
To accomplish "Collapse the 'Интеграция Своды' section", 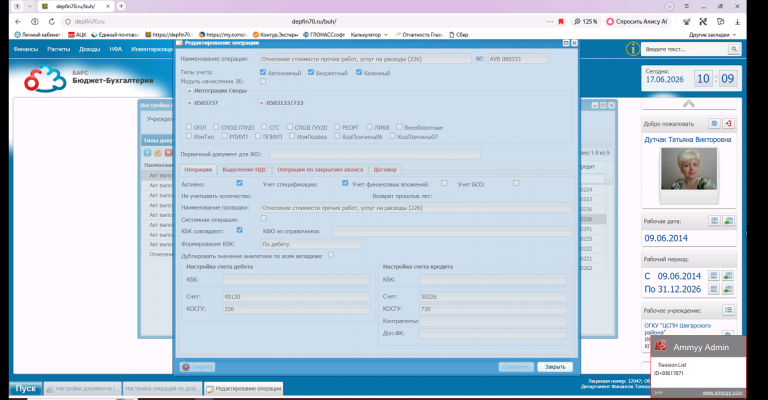I will 189,91.
